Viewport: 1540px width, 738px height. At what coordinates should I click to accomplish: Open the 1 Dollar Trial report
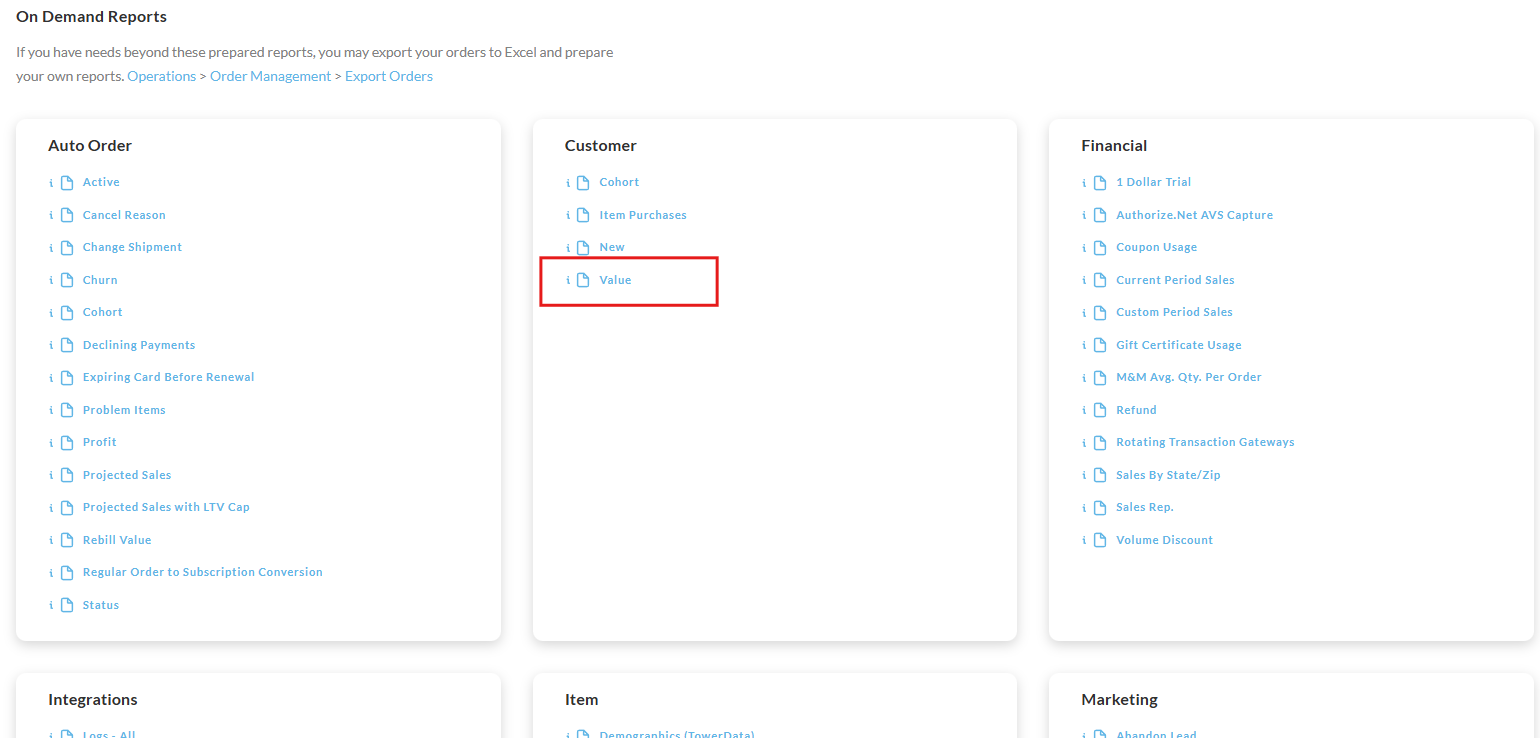pyautogui.click(x=1154, y=182)
